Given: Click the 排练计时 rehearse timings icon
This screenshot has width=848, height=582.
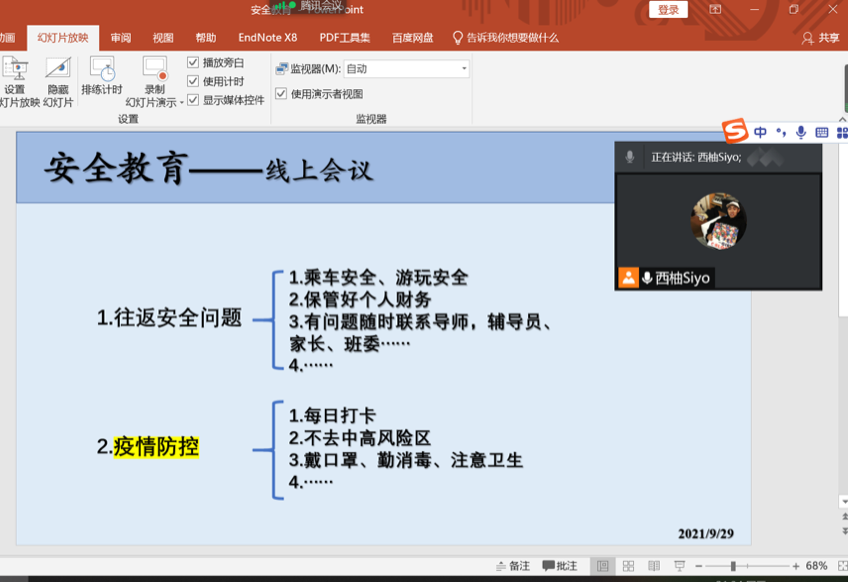Looking at the screenshot, I should (x=101, y=70).
